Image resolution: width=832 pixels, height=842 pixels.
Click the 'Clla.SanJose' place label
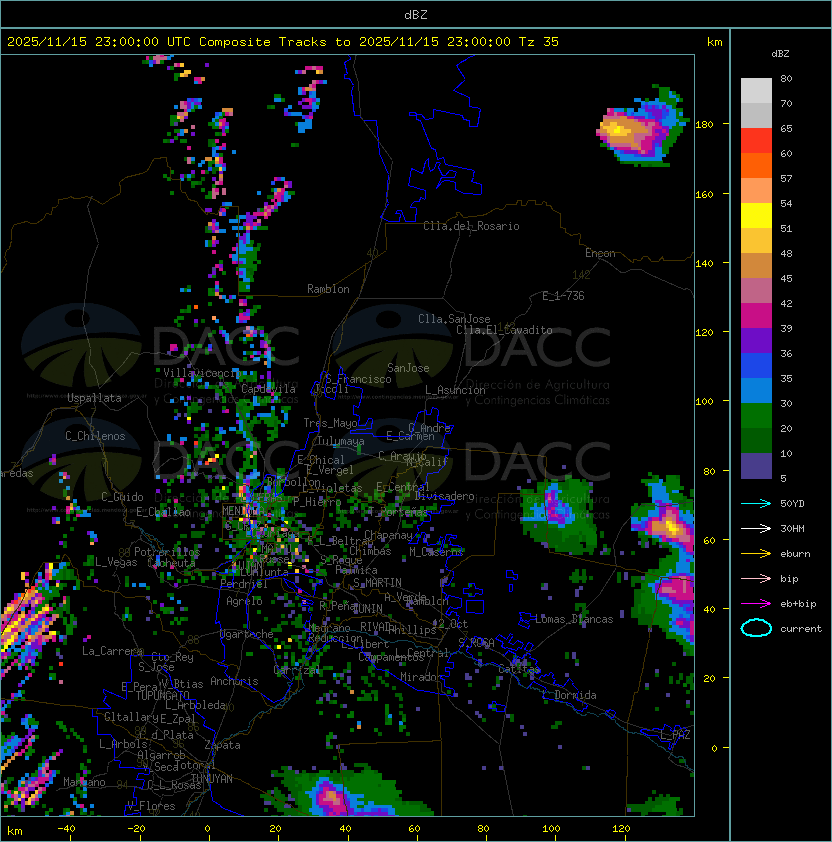click(454, 319)
